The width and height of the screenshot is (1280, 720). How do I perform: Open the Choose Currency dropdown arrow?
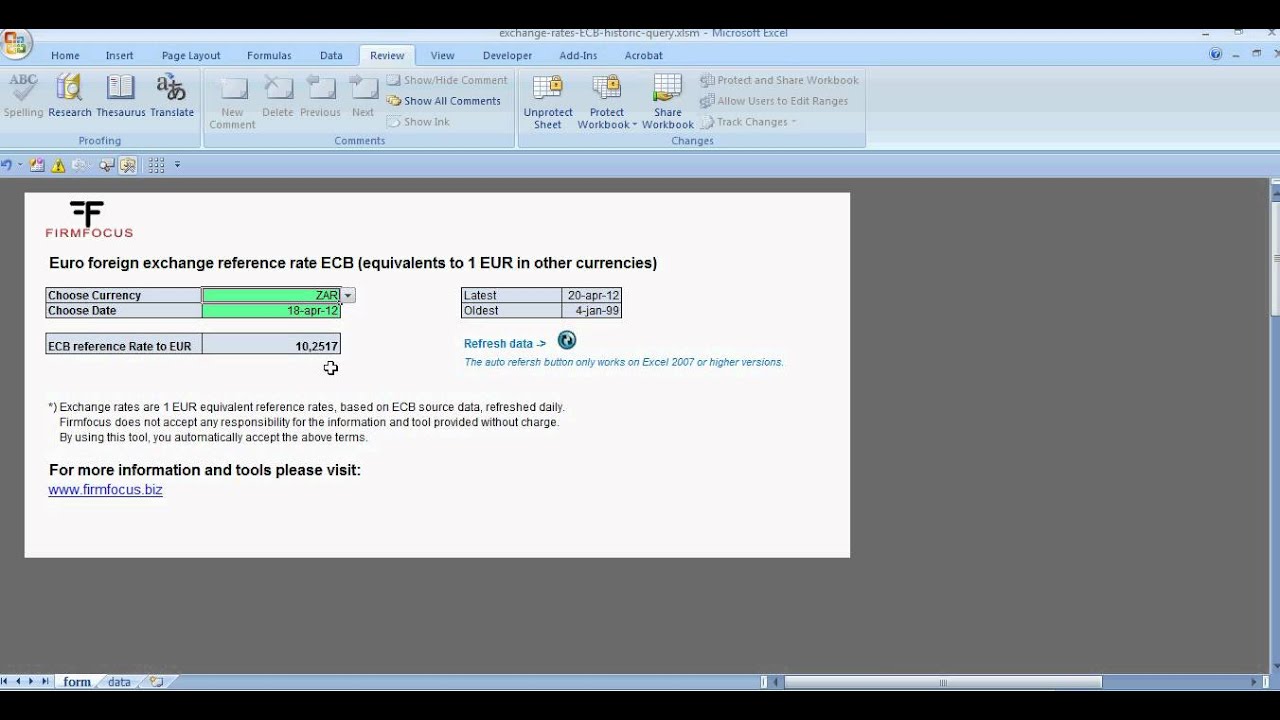348,295
